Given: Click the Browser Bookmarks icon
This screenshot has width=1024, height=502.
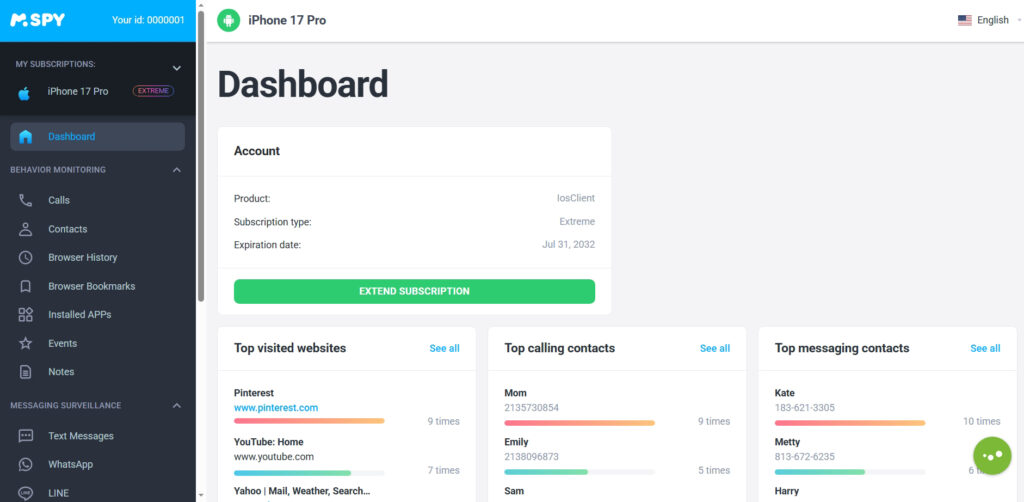Looking at the screenshot, I should [x=26, y=286].
